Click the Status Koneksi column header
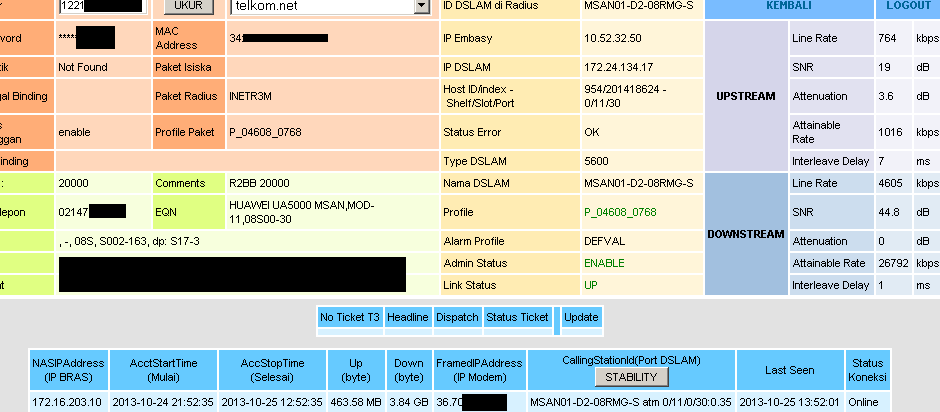 point(866,370)
